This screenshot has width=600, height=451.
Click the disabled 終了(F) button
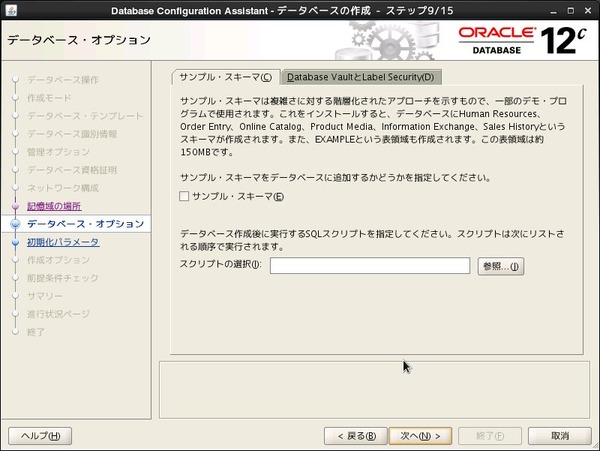pyautogui.click(x=490, y=436)
